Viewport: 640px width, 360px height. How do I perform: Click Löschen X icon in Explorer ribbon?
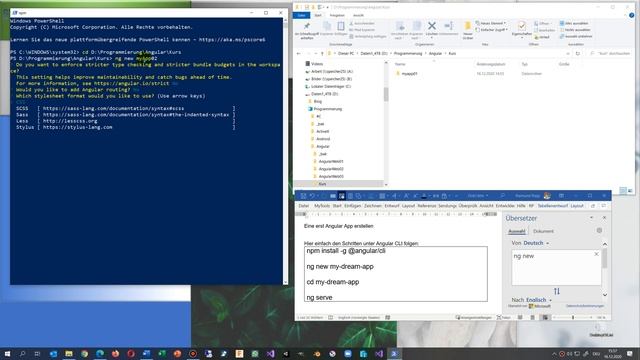coord(432,26)
